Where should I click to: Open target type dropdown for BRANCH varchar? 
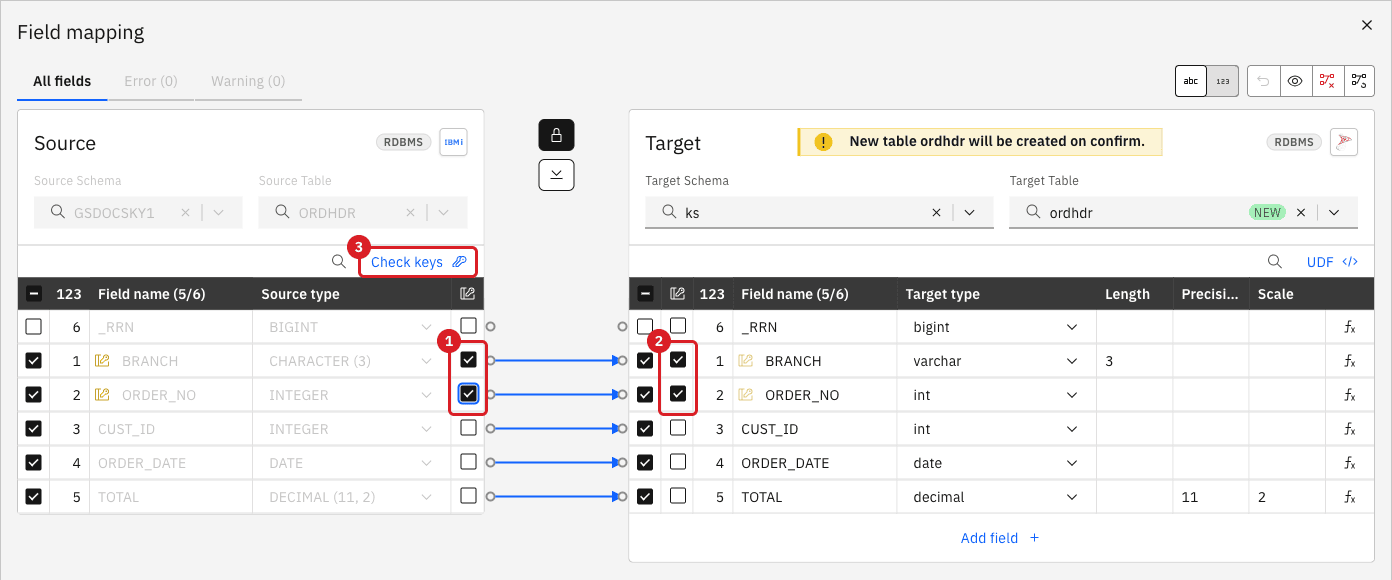click(x=1072, y=361)
